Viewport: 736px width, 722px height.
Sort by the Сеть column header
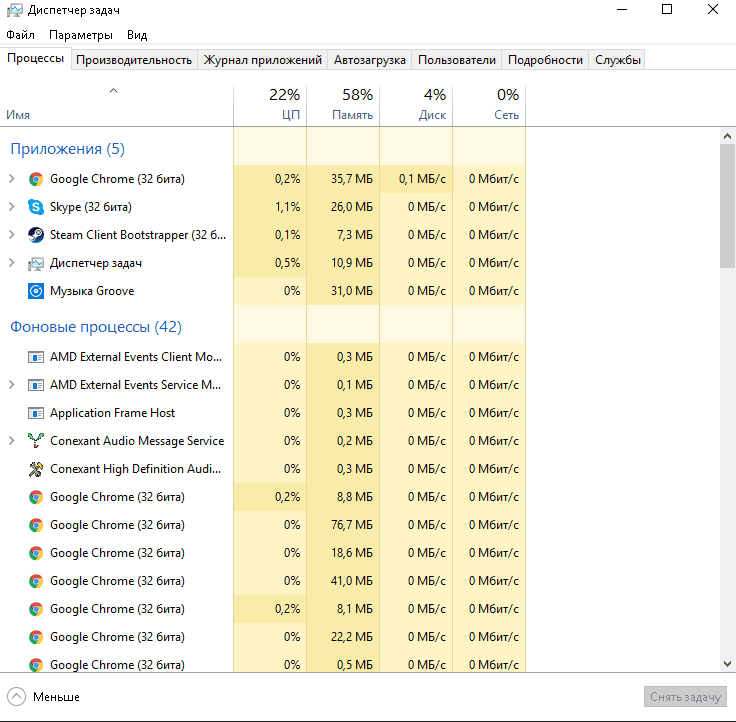click(489, 105)
